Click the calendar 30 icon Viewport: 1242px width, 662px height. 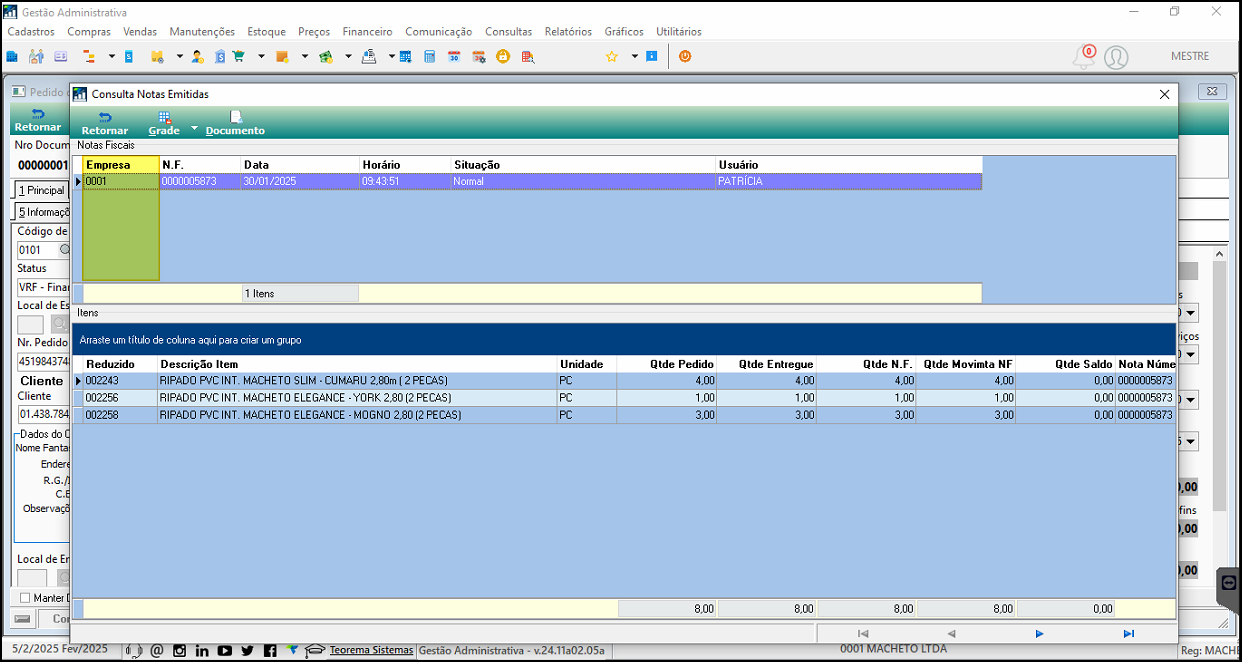click(454, 56)
